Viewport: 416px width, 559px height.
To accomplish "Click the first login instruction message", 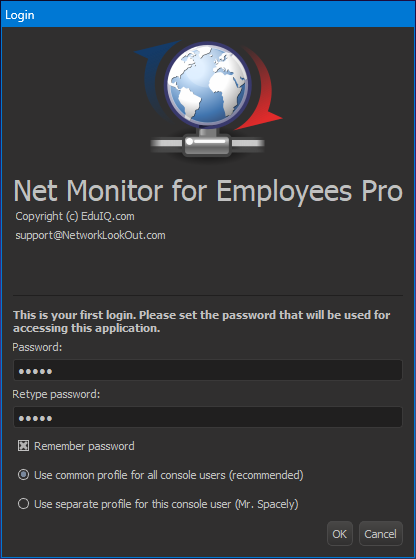I will pos(201,322).
